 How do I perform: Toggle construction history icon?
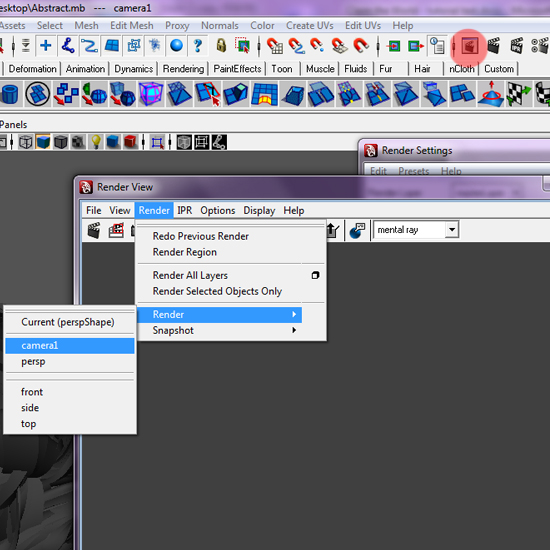tap(437, 46)
